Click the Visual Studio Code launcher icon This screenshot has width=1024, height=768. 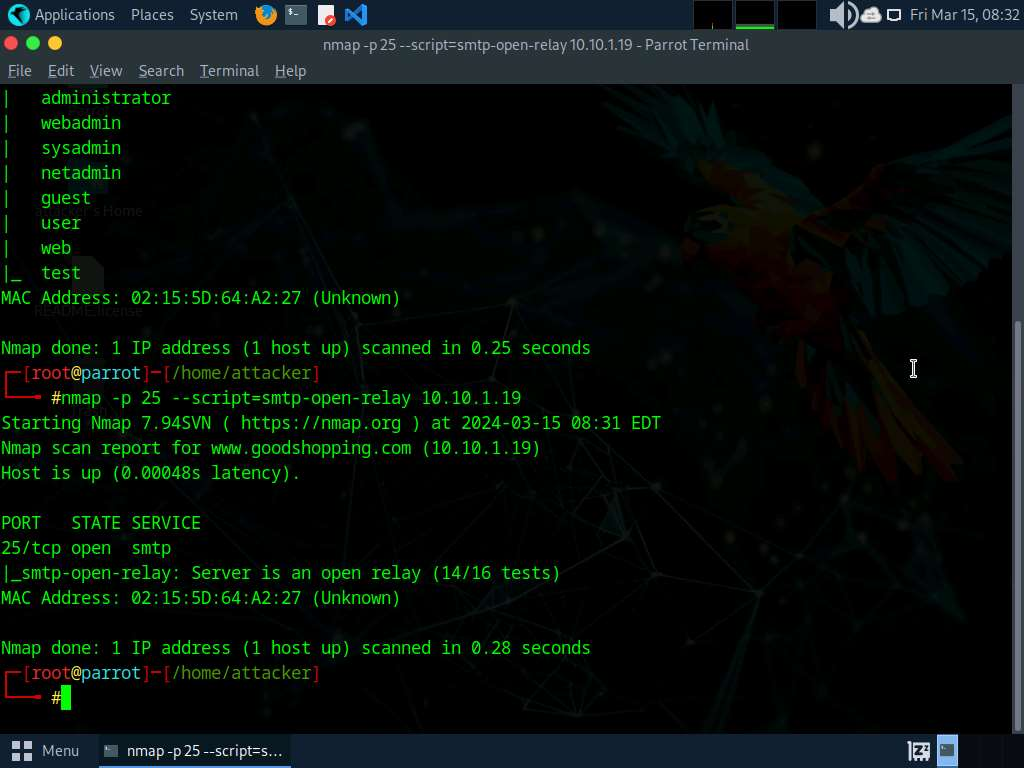pos(355,15)
